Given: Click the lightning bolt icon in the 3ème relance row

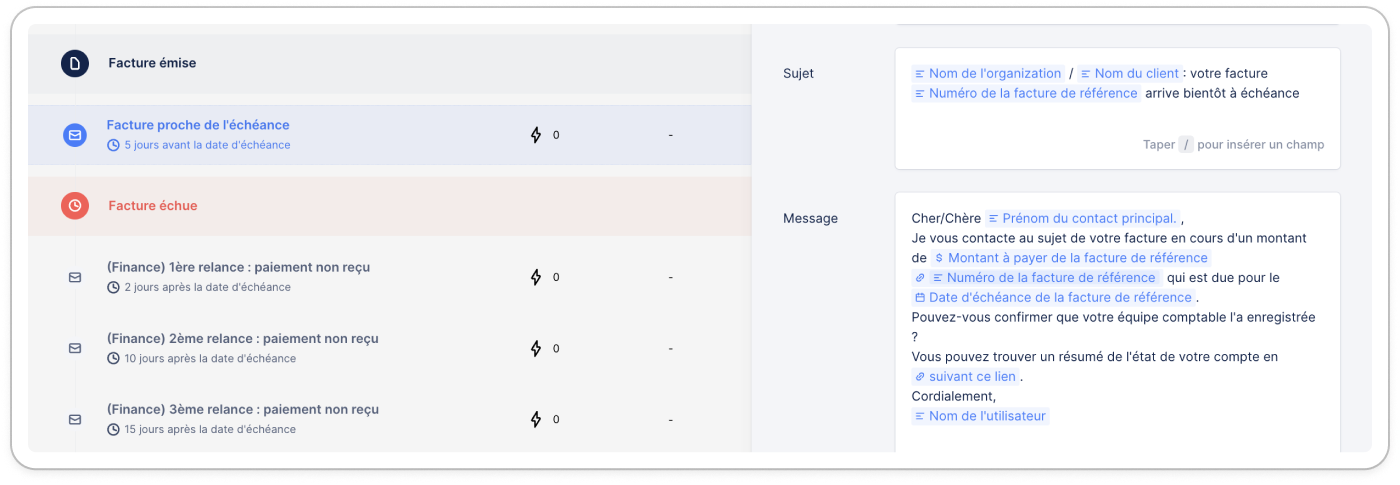Looking at the screenshot, I should [536, 419].
